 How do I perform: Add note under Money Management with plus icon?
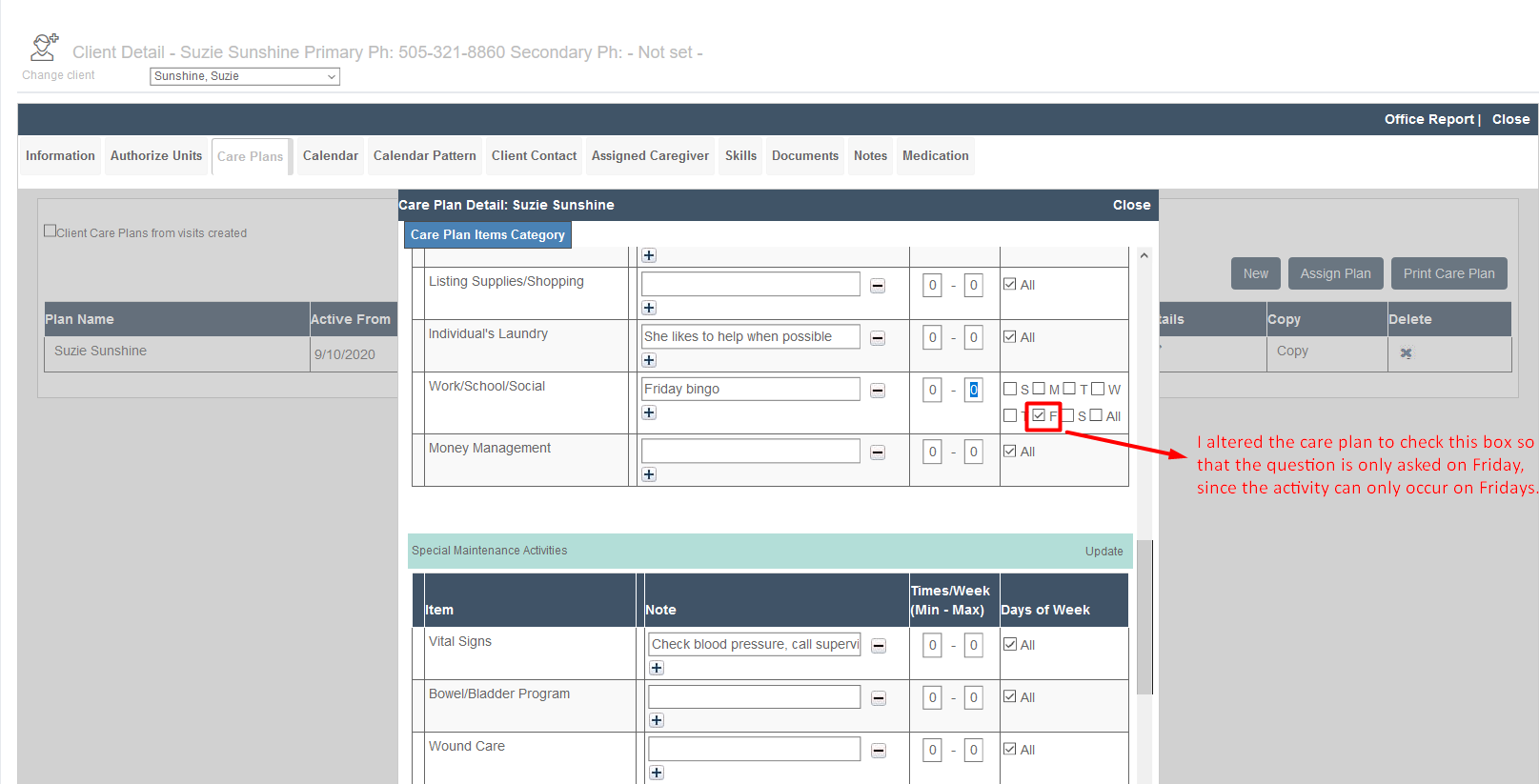(x=649, y=474)
